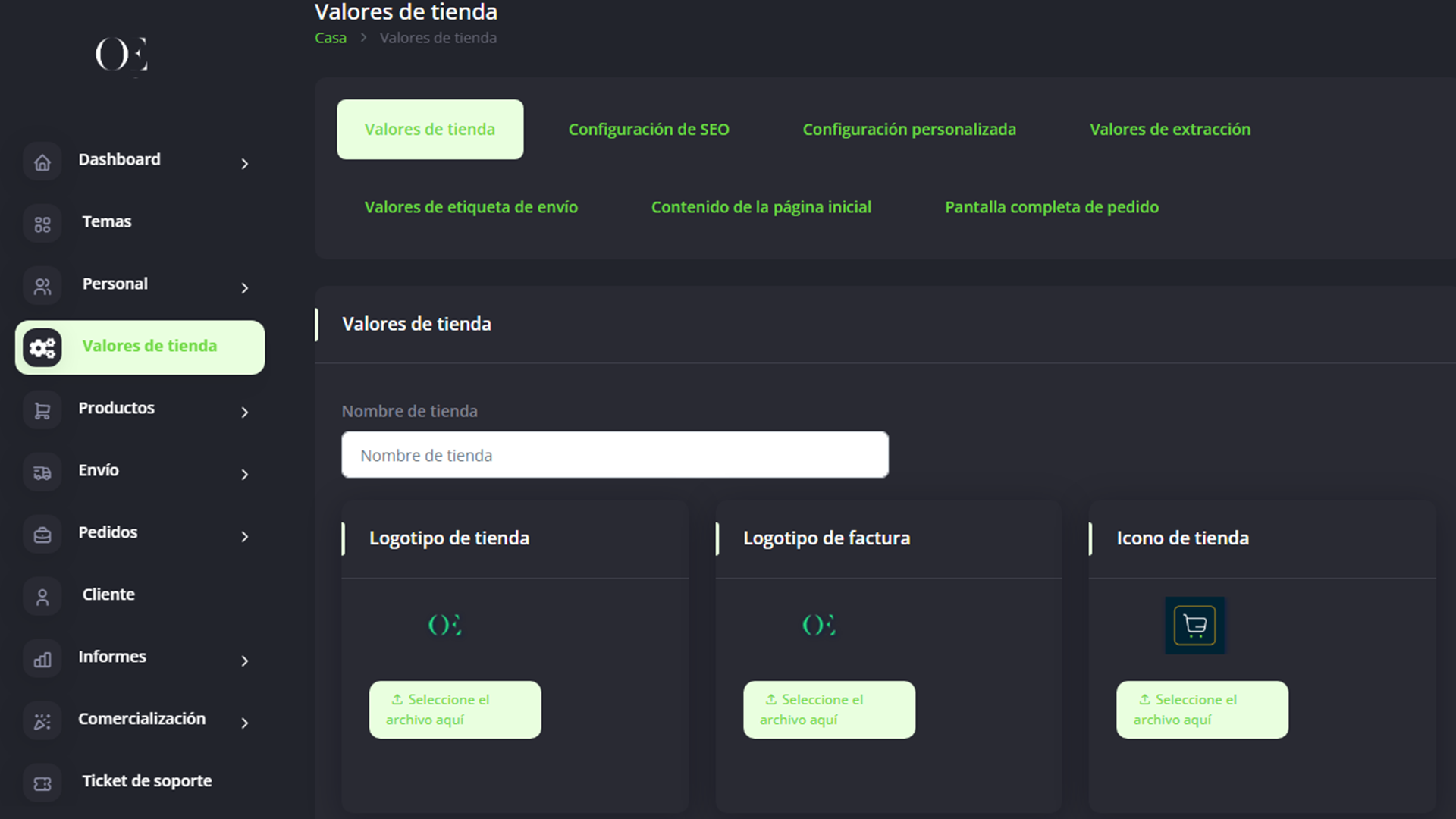Click the Dashboard home icon
The image size is (1456, 819).
coord(42,162)
